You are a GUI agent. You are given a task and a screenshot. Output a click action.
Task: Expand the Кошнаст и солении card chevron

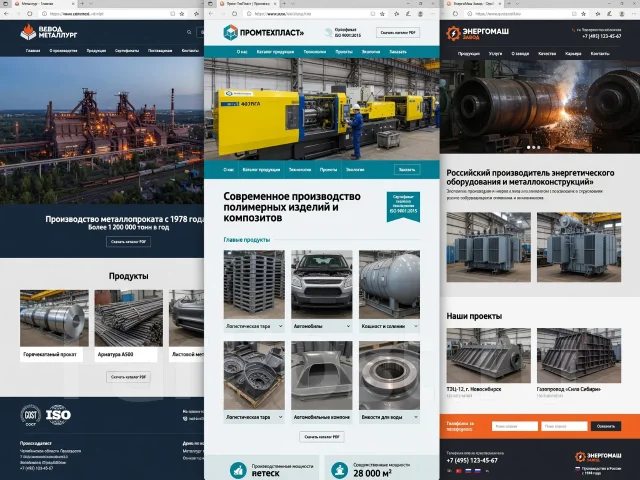416,326
